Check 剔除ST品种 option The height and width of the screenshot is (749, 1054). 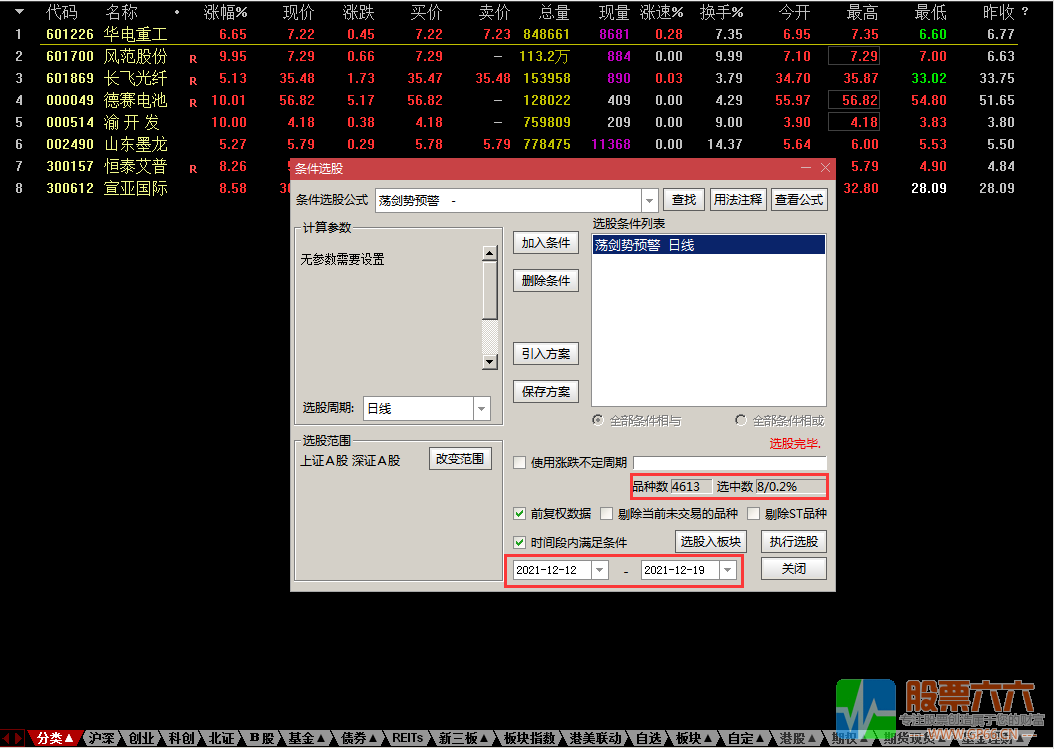754,514
